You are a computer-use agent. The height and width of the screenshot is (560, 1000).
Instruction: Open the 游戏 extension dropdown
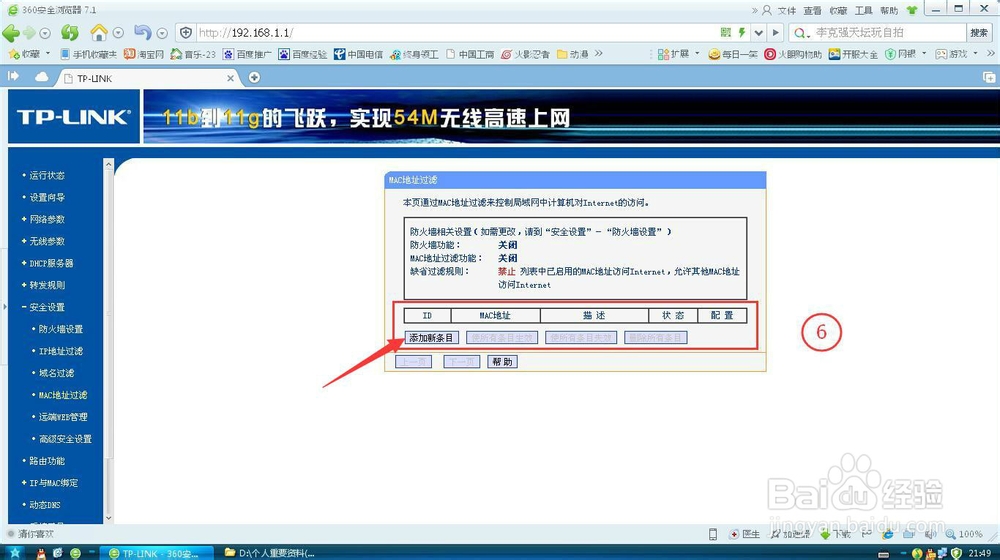click(x=957, y=54)
